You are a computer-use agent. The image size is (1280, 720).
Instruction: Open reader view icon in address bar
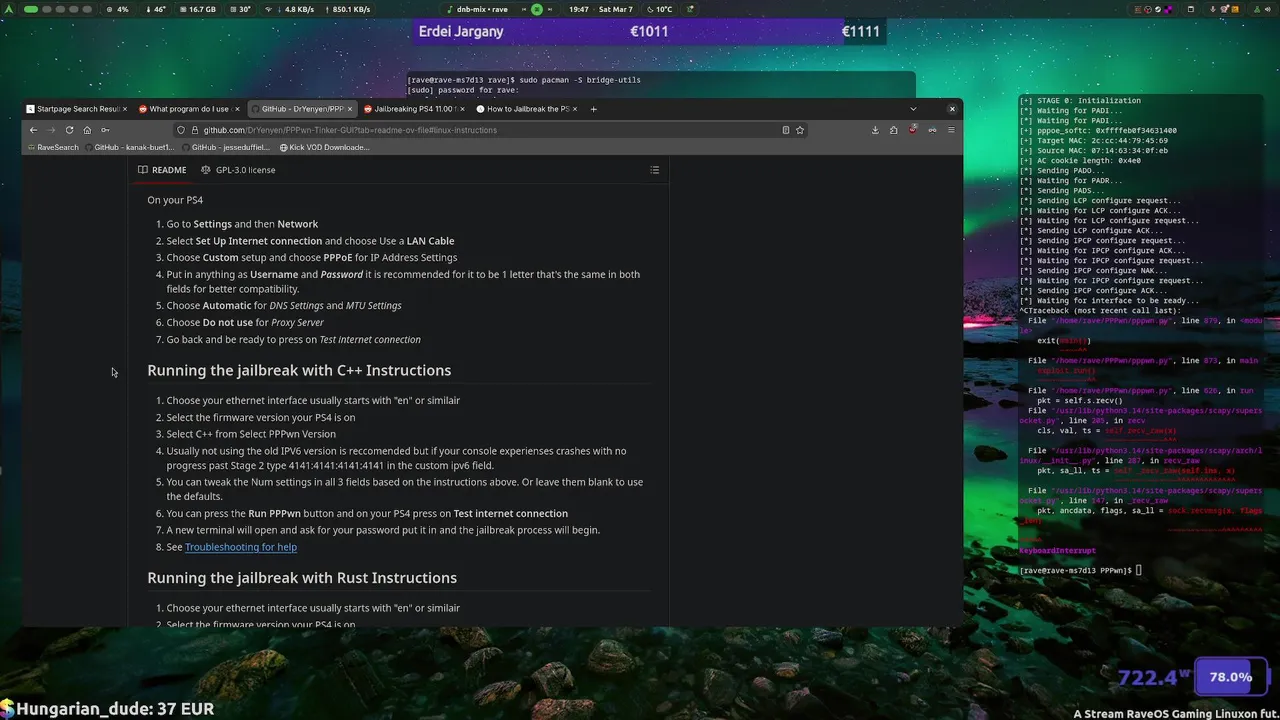coord(786,130)
